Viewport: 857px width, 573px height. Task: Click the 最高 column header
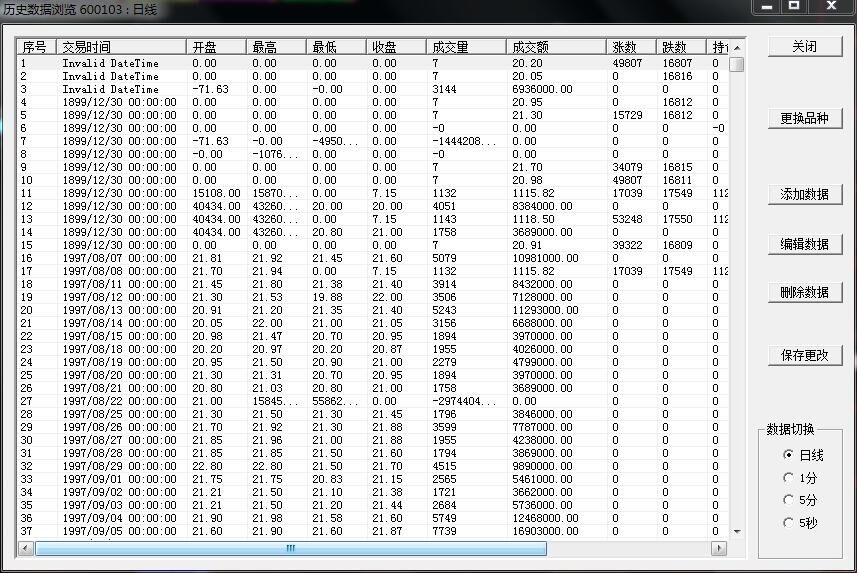click(x=276, y=47)
